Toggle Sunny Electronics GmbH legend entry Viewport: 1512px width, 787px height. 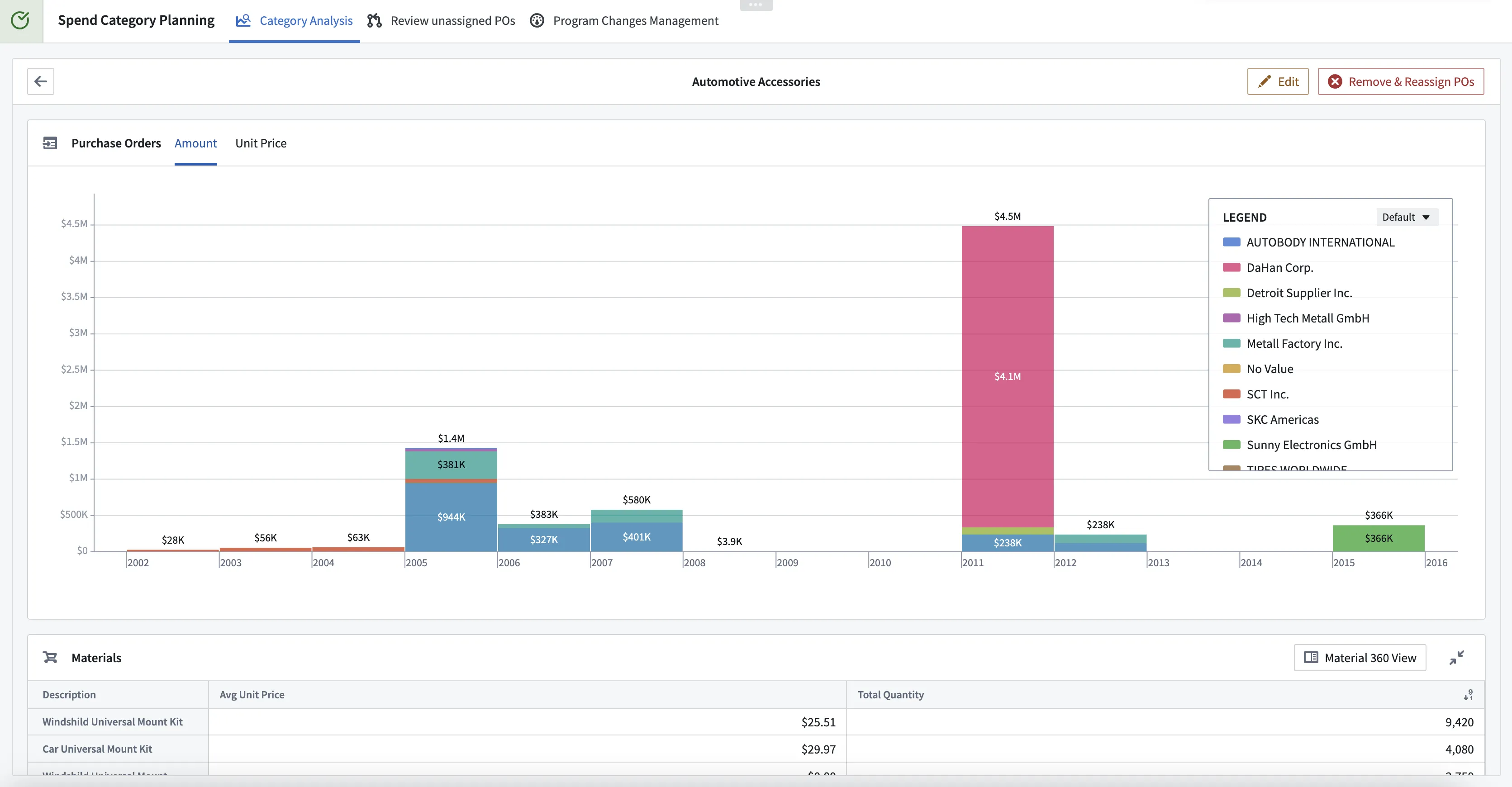pos(1311,445)
